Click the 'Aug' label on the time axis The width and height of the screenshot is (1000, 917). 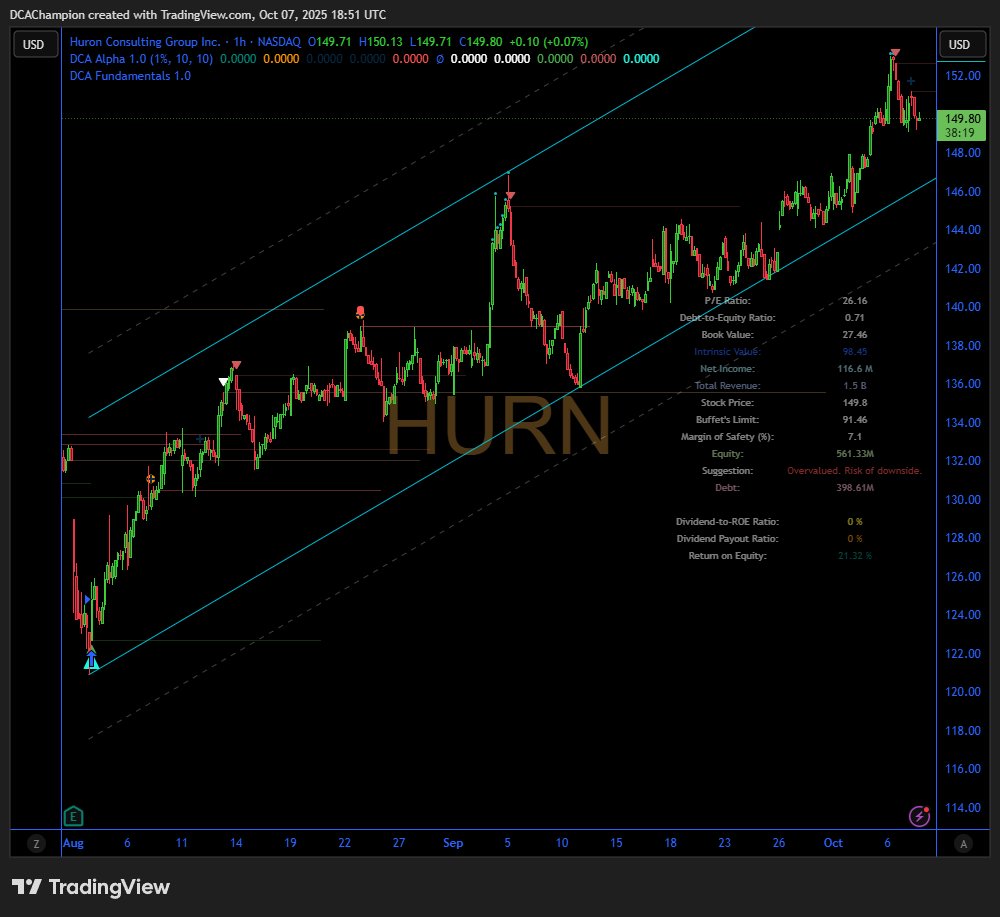pyautogui.click(x=73, y=843)
